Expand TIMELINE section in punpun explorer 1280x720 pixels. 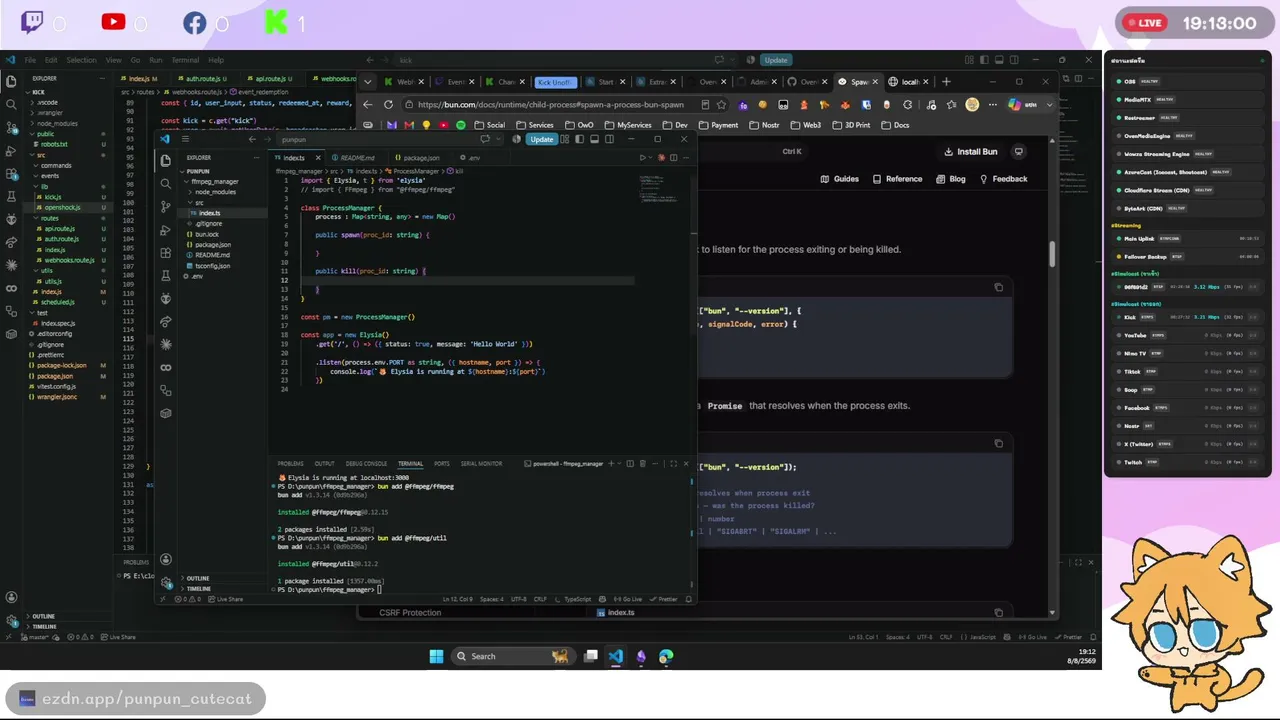click(198, 588)
